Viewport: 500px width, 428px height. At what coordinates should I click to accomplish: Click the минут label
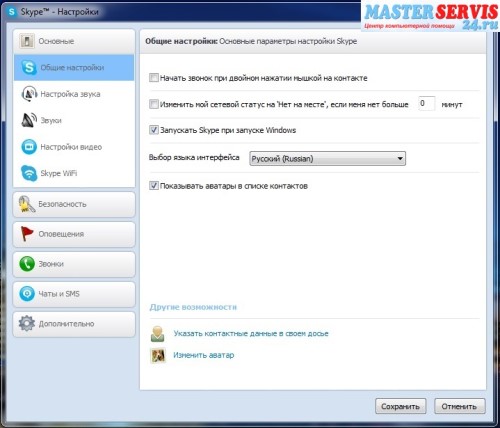(452, 104)
